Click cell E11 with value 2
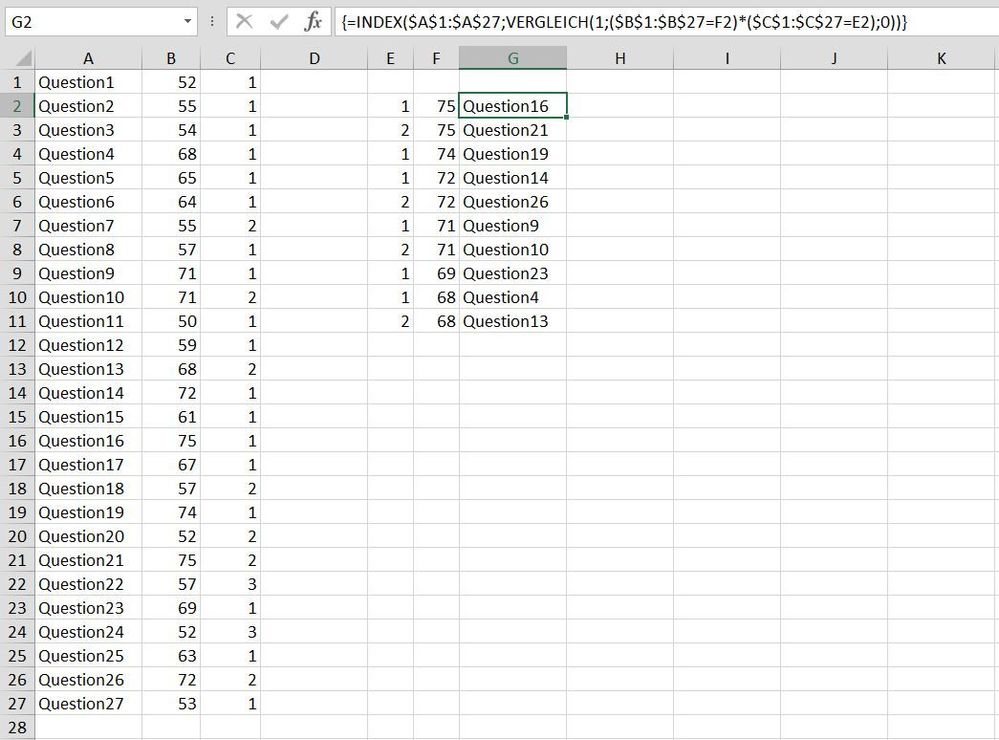The width and height of the screenshot is (999, 740). pos(390,321)
